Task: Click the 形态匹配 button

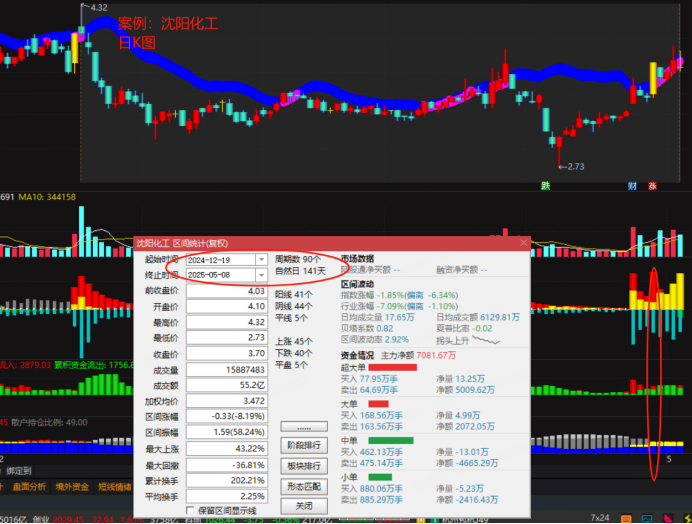Action: click(x=304, y=486)
